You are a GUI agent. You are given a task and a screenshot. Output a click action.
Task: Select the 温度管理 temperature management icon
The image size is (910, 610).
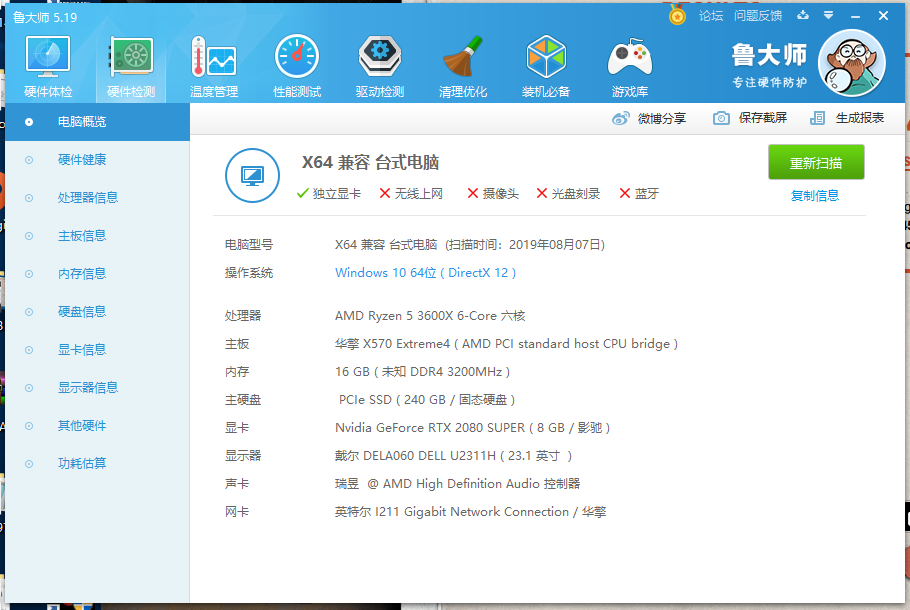tap(214, 60)
